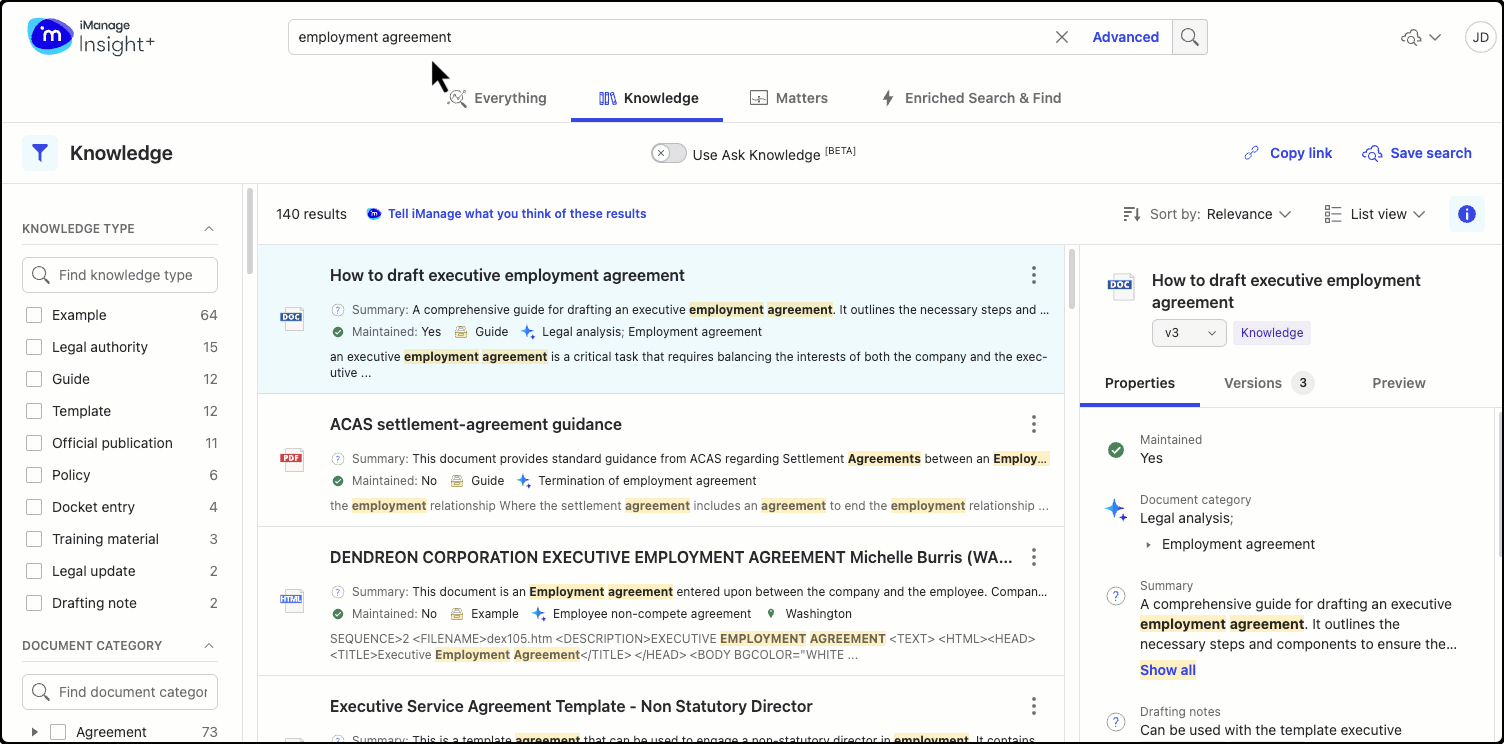Viewport: 1504px width, 744px height.
Task: Open three-dot menu for ACAS settlement-agreement guidance
Action: (x=1034, y=424)
